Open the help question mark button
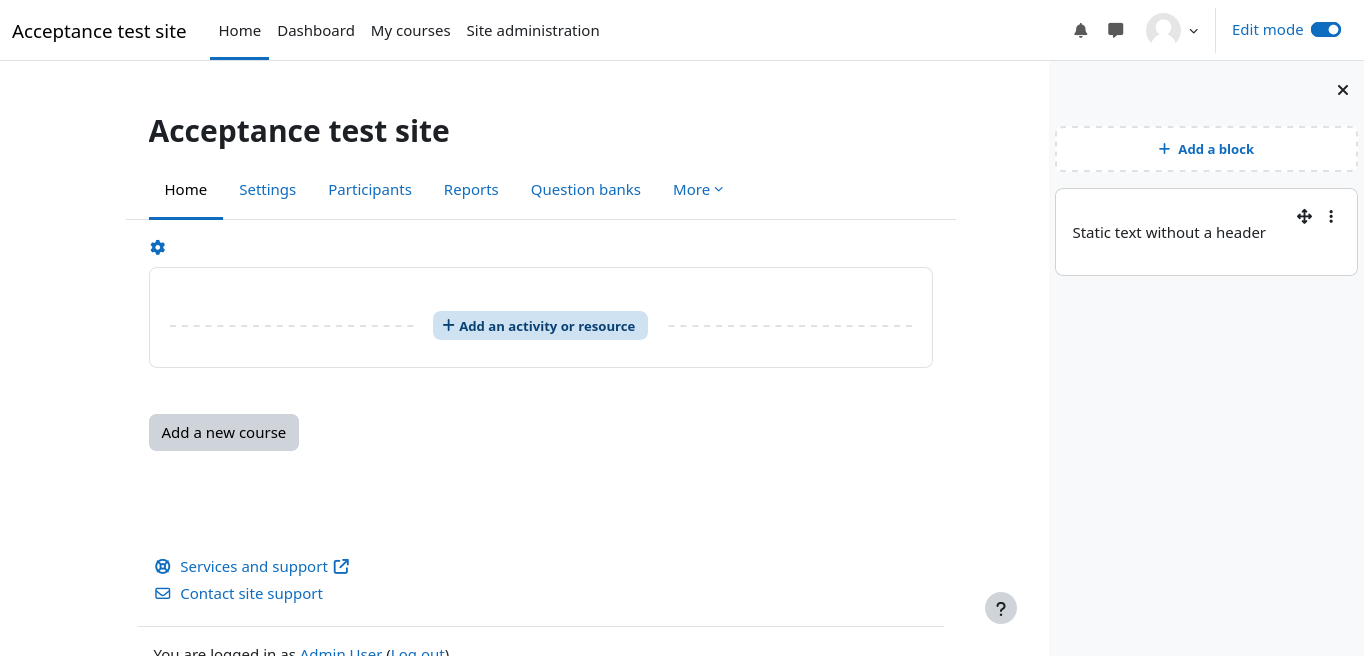Image resolution: width=1364 pixels, height=656 pixels. [x=1000, y=608]
